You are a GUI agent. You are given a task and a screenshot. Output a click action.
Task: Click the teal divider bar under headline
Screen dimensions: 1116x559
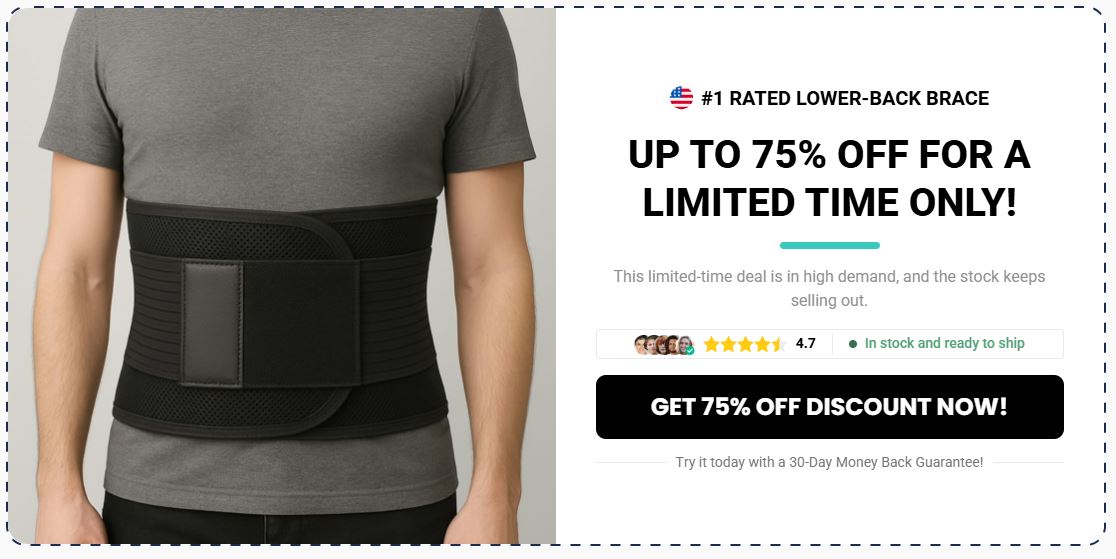pos(829,246)
